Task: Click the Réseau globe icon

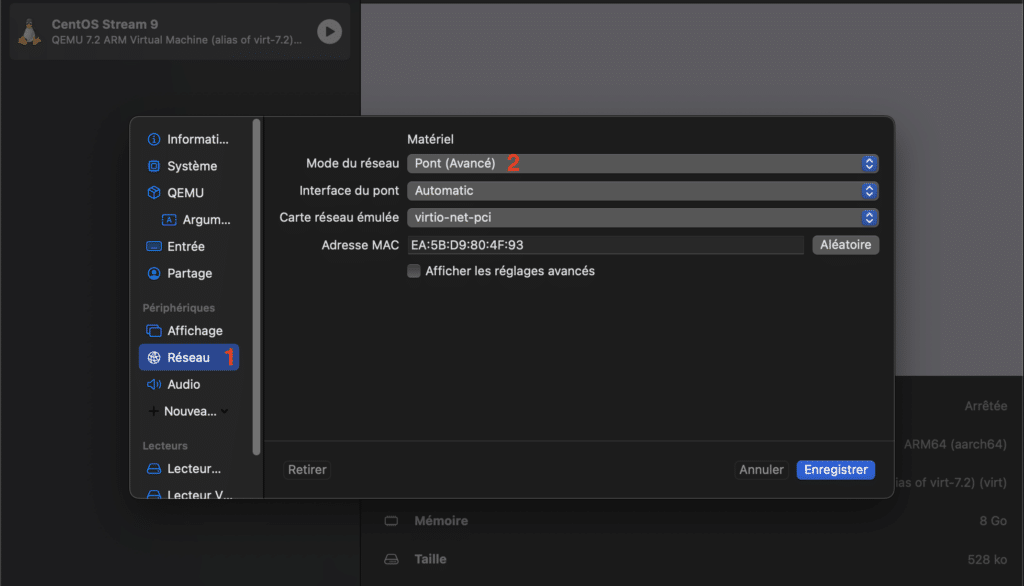Action: (x=153, y=357)
